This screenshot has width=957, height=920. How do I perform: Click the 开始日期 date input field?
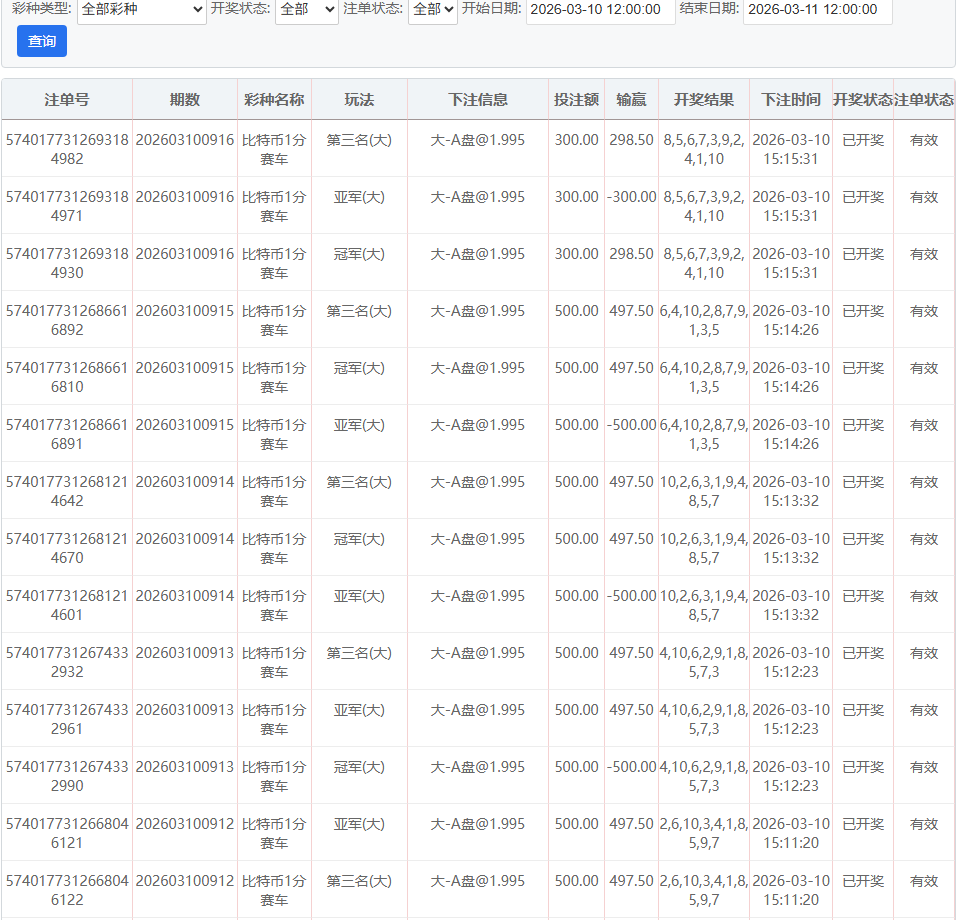click(600, 10)
